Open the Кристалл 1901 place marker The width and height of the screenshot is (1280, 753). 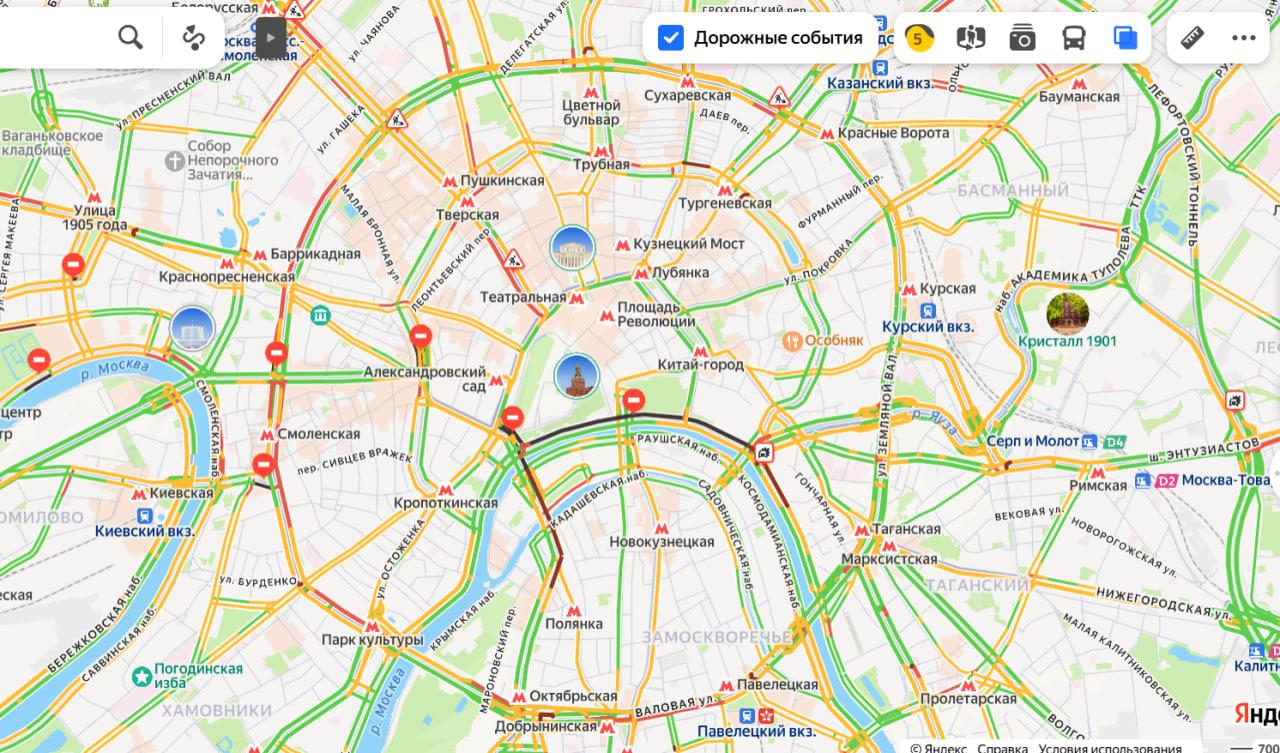pyautogui.click(x=1067, y=313)
